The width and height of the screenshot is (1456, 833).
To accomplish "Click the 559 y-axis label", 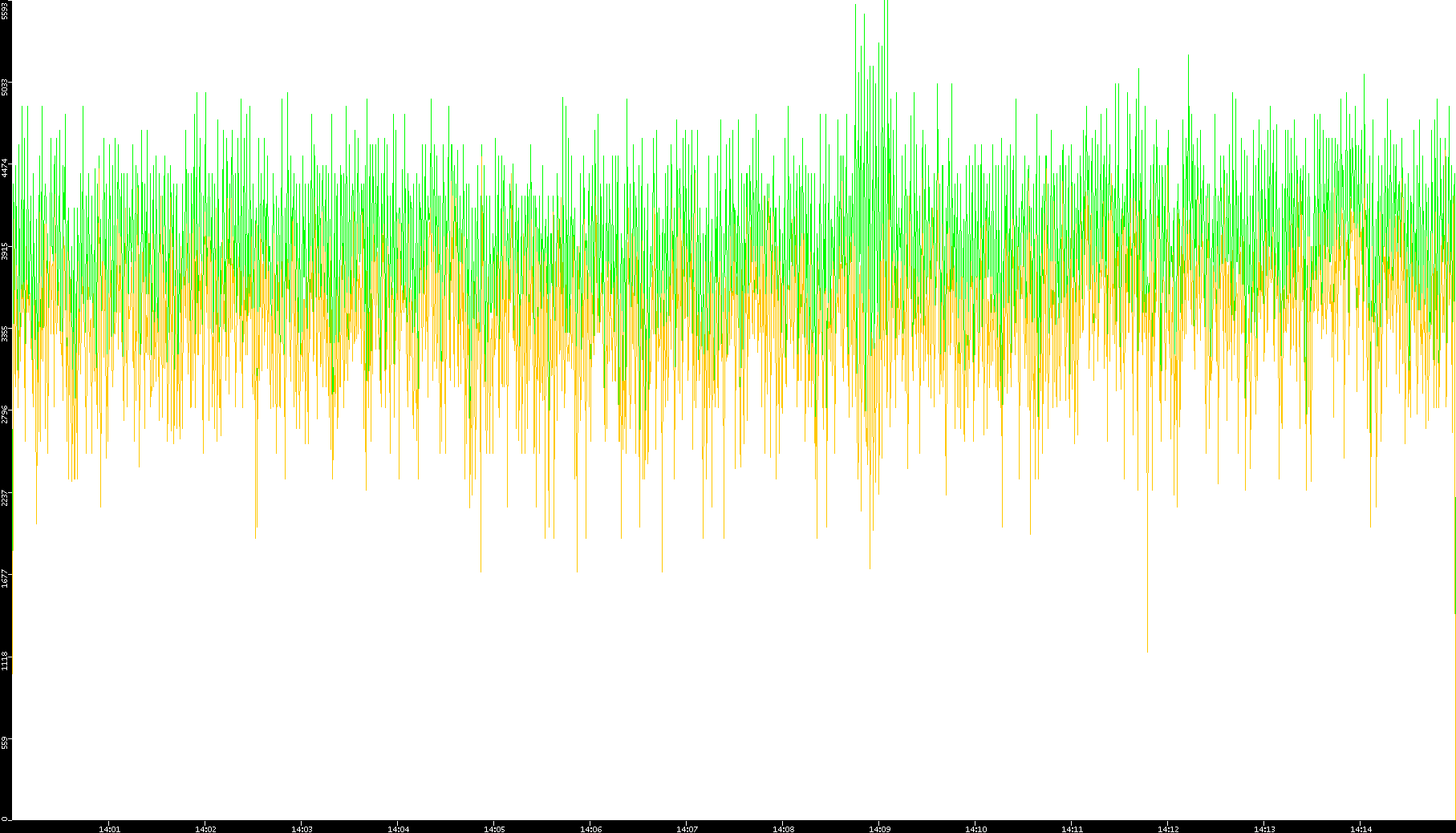I will 5,742.
